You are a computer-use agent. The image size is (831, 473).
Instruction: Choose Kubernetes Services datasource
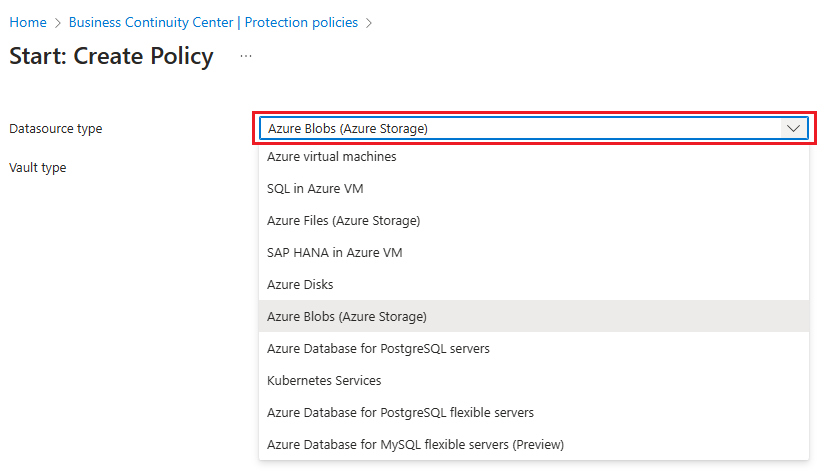point(324,381)
